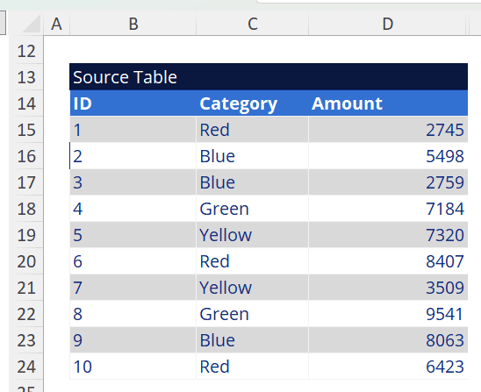Viewport: 481px width, 392px height.
Task: Select the cell with ID 5
Action: (133, 235)
